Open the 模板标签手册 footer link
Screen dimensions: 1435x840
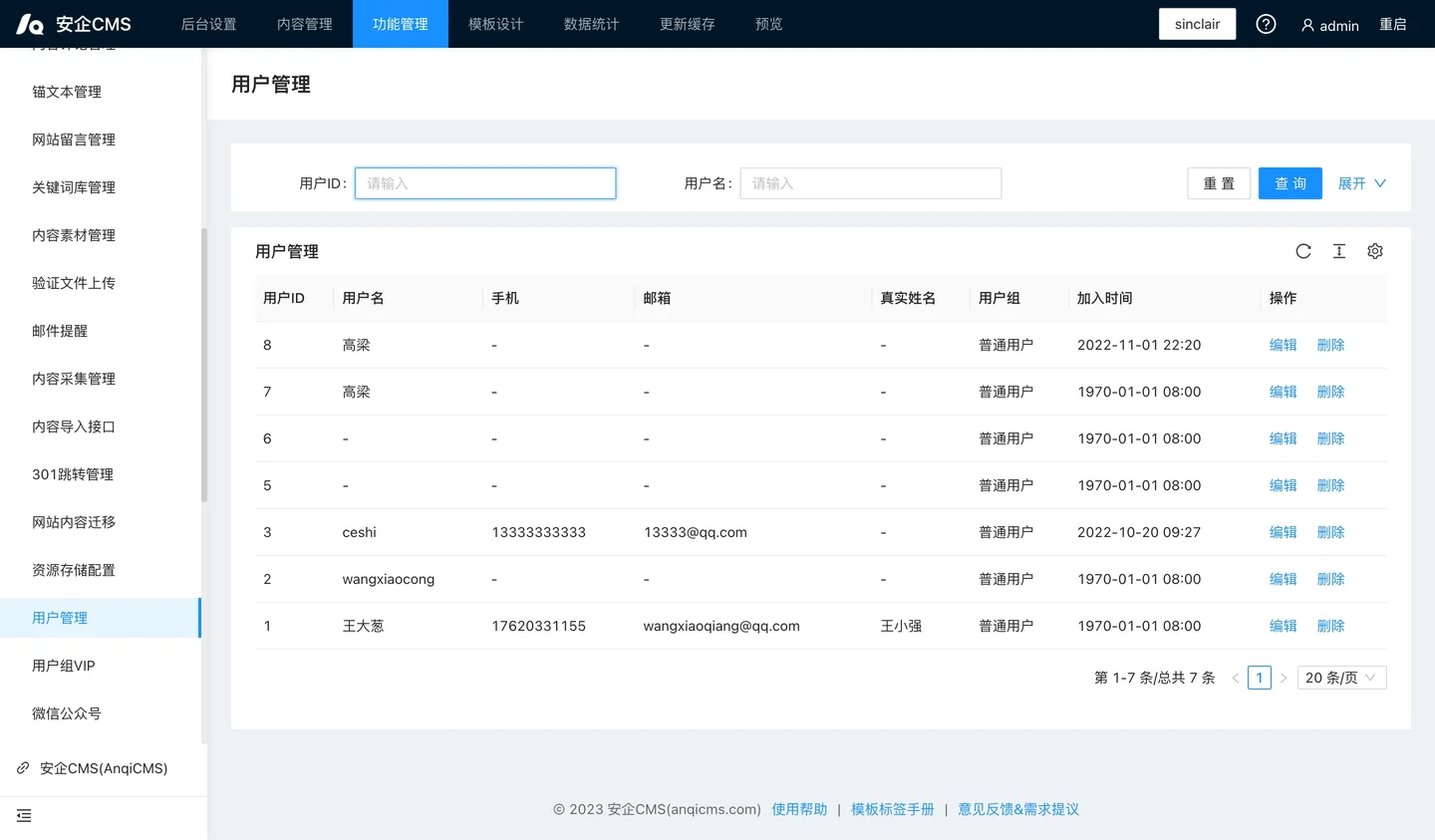pos(893,809)
